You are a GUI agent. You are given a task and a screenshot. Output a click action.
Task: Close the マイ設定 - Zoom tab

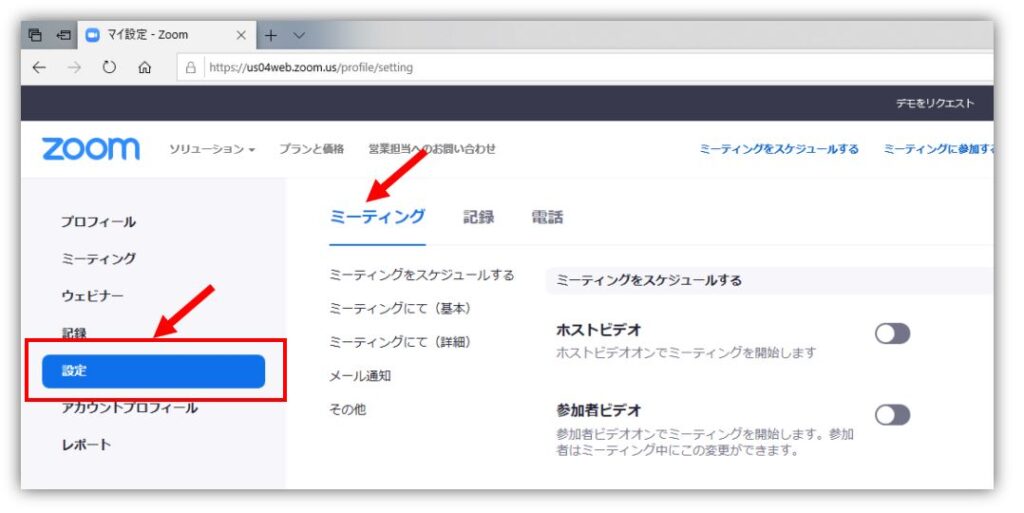[241, 35]
